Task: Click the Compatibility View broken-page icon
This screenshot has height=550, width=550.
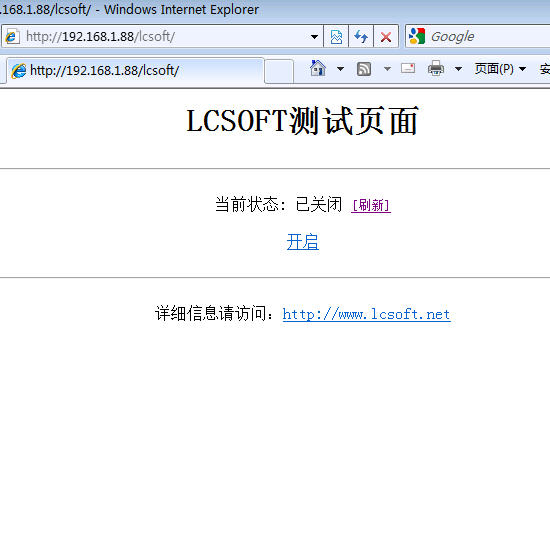Action: tap(336, 36)
